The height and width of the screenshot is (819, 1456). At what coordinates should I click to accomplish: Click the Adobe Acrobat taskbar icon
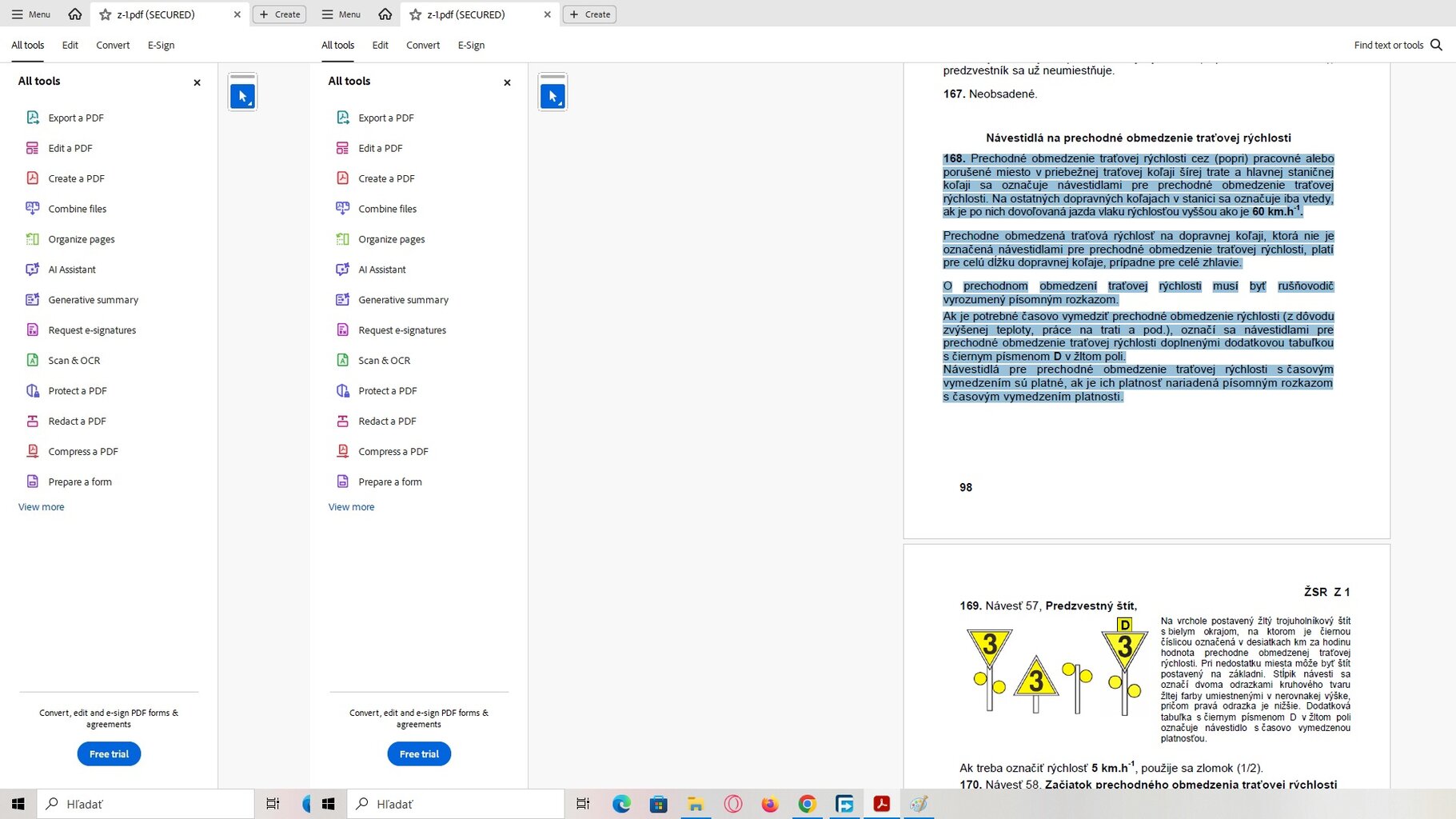881,804
